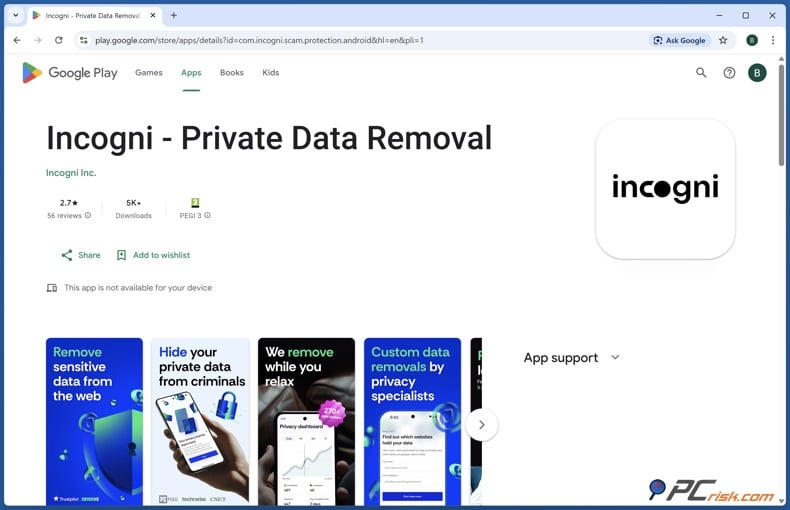Select the Incogni - Private Data Removal tab
Screen dimensions: 790x510
click(93, 16)
